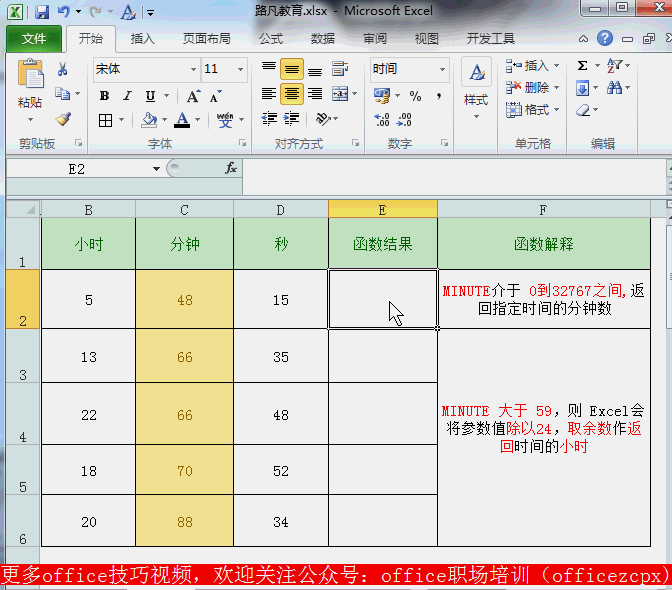Toggle Italic formatting
This screenshot has height=590, width=672.
tap(127, 96)
